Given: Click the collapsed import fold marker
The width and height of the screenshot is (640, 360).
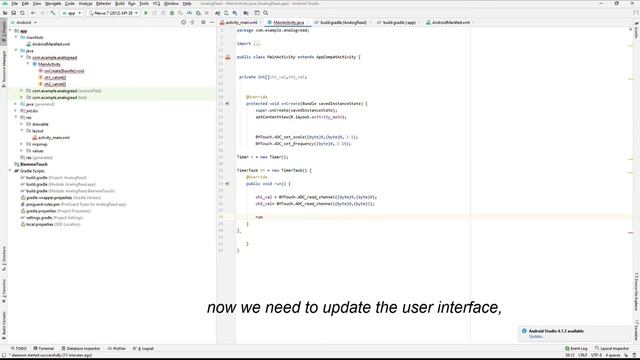Looking at the screenshot, I should click(x=256, y=44).
